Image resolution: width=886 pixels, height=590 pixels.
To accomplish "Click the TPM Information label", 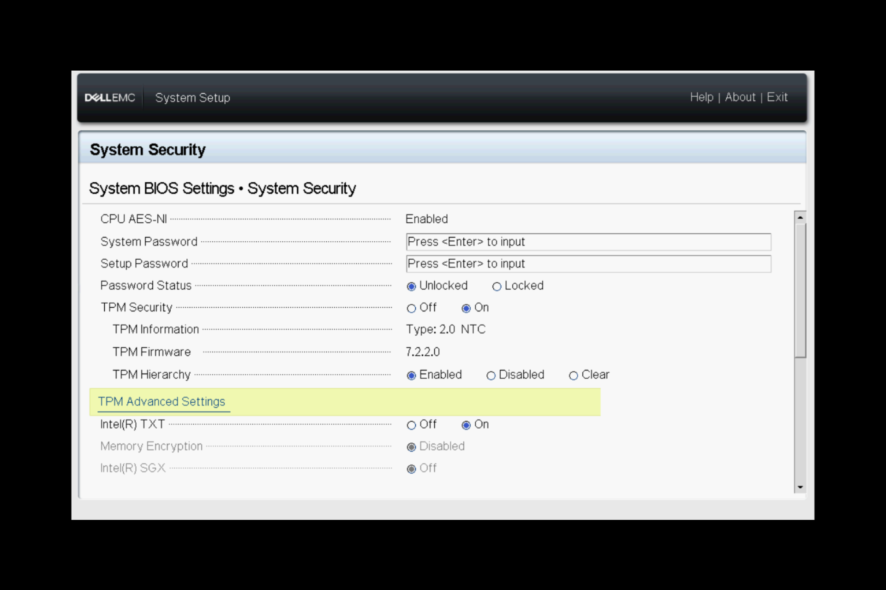I will click(155, 329).
